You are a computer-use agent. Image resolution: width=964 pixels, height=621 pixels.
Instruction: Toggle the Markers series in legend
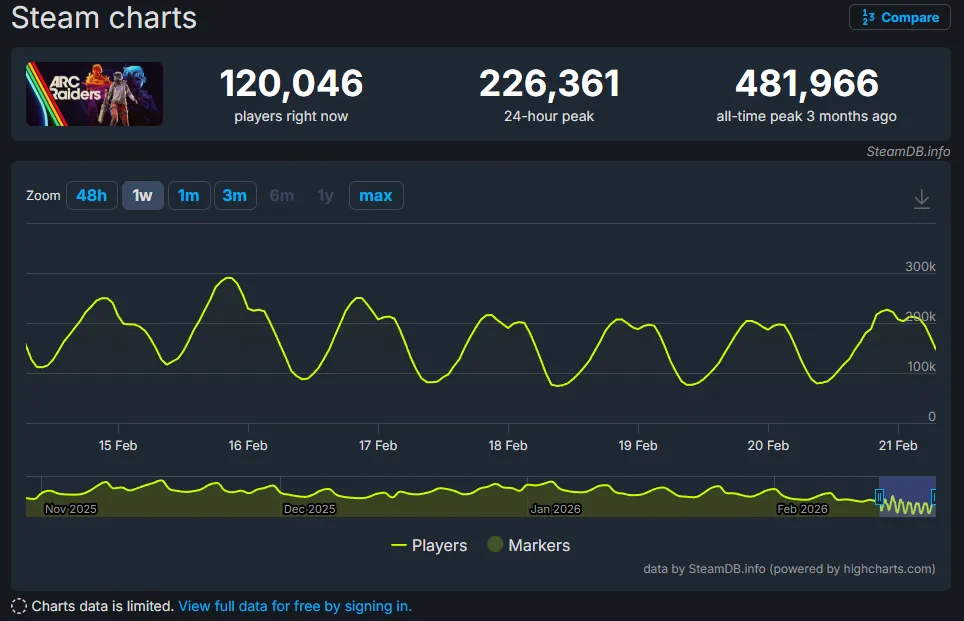point(529,545)
